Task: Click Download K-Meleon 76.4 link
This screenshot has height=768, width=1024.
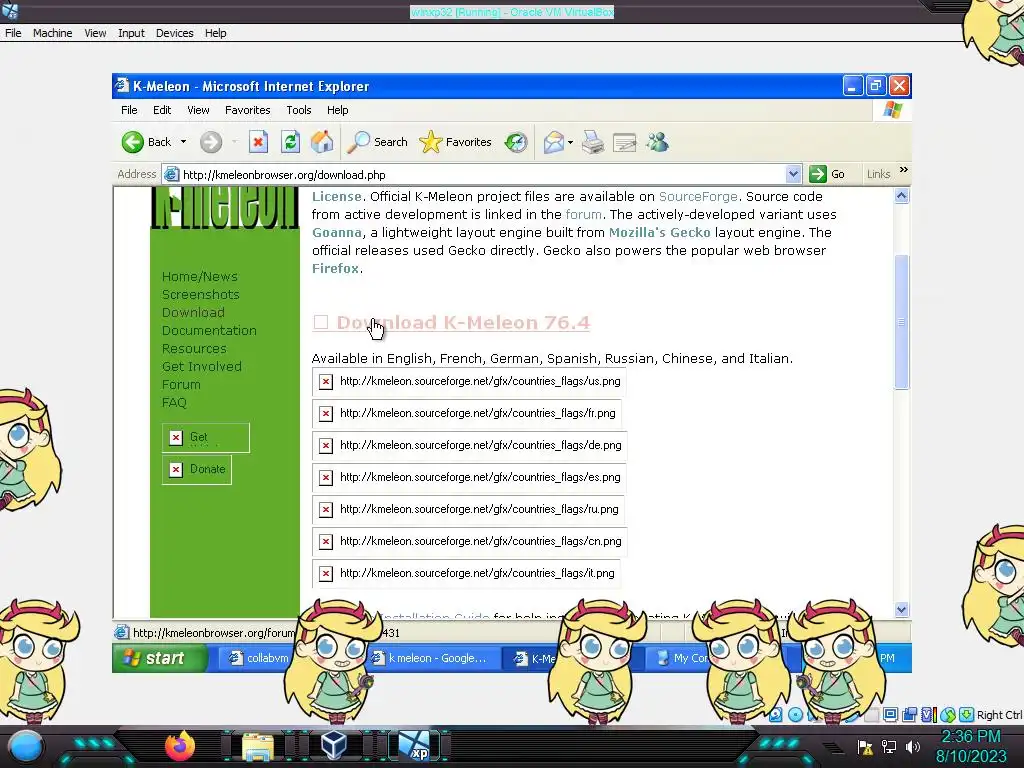Action: (463, 323)
